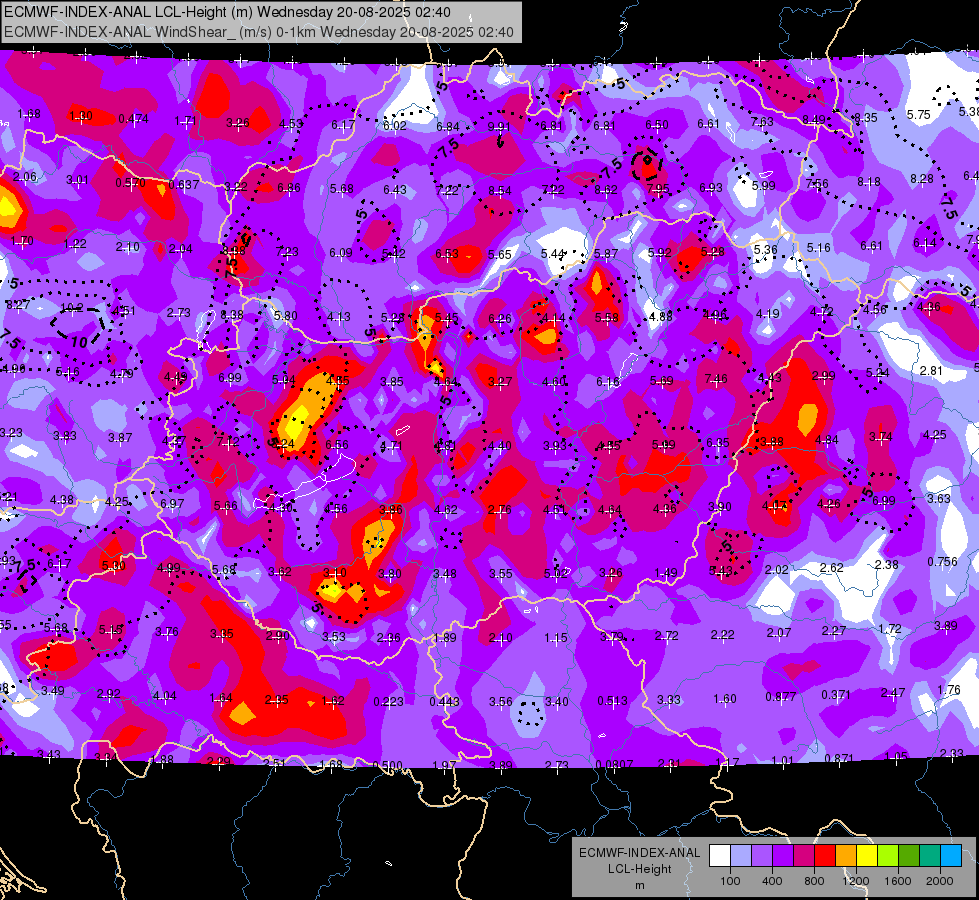Click the grid value 0.570
This screenshot has height=900, width=979.
[x=130, y=183]
